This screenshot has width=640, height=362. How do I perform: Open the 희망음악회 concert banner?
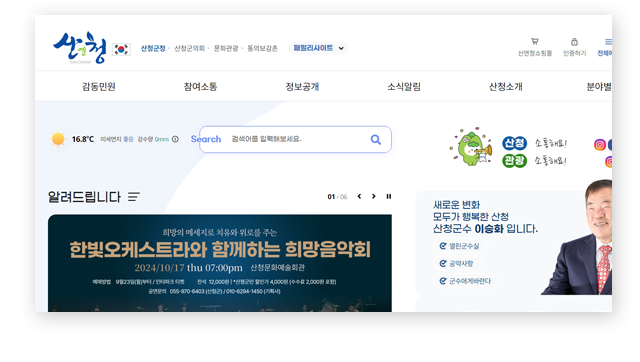coord(220,263)
